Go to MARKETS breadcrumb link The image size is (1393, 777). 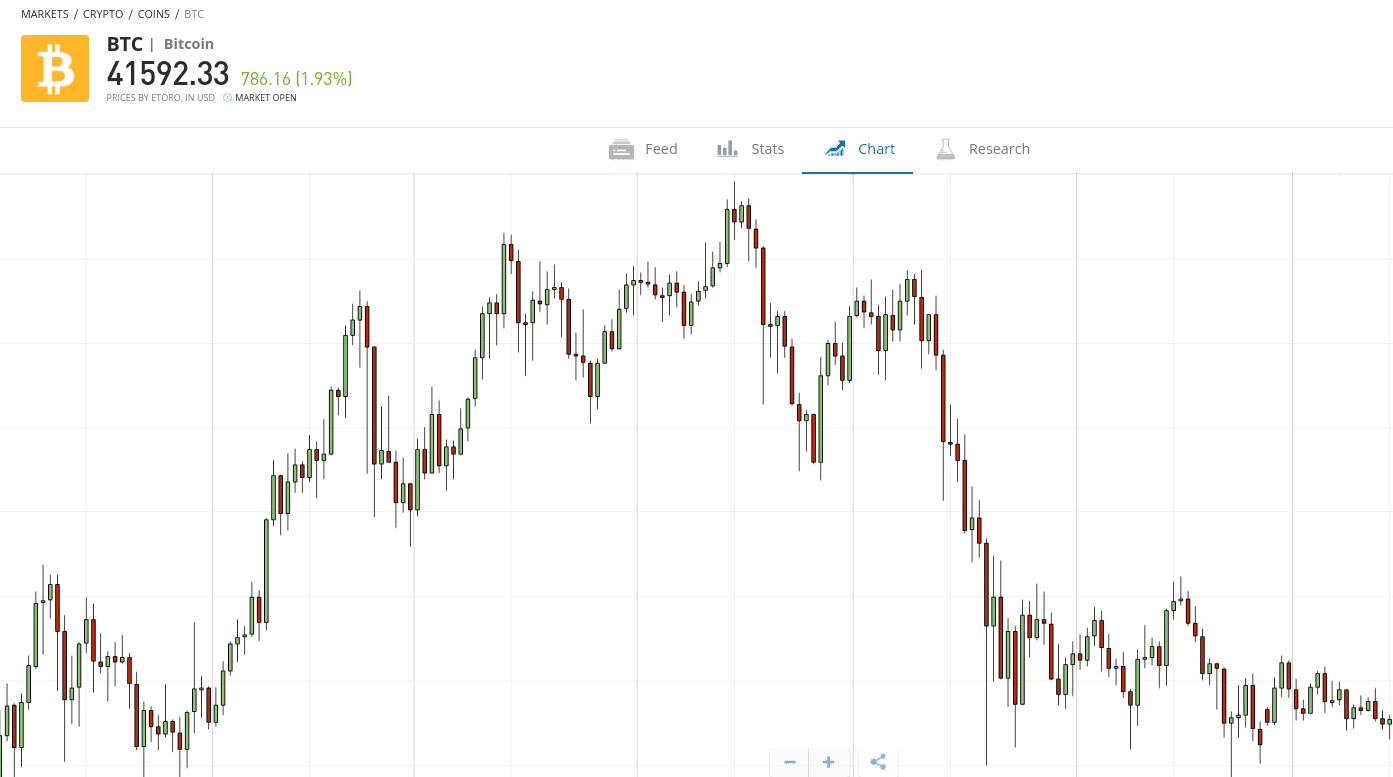(x=45, y=14)
